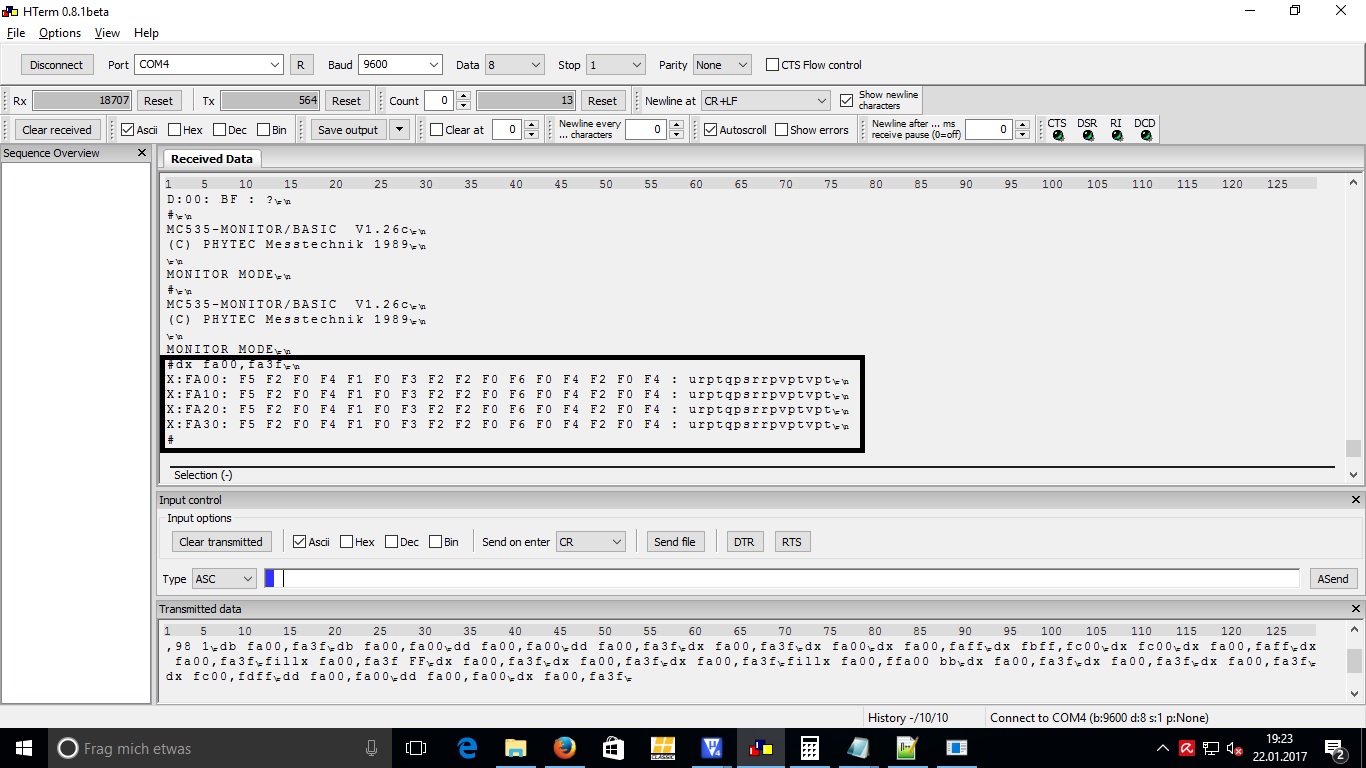1366x768 pixels.
Task: Open Firefox from the taskbar
Action: (x=564, y=748)
